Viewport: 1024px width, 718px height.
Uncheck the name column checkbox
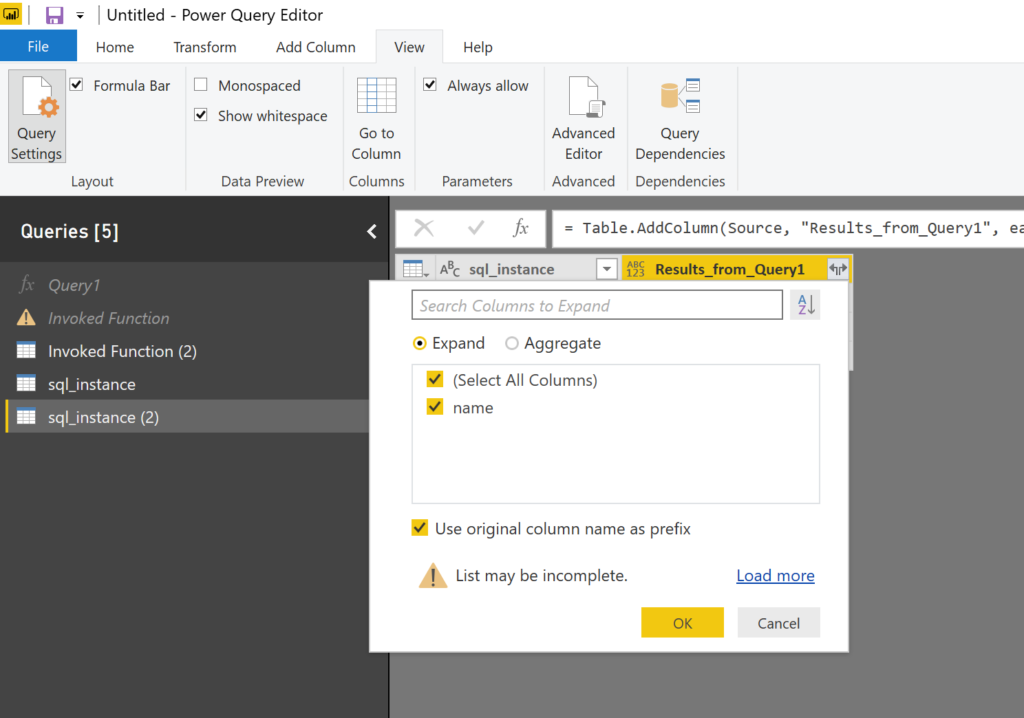tap(435, 407)
